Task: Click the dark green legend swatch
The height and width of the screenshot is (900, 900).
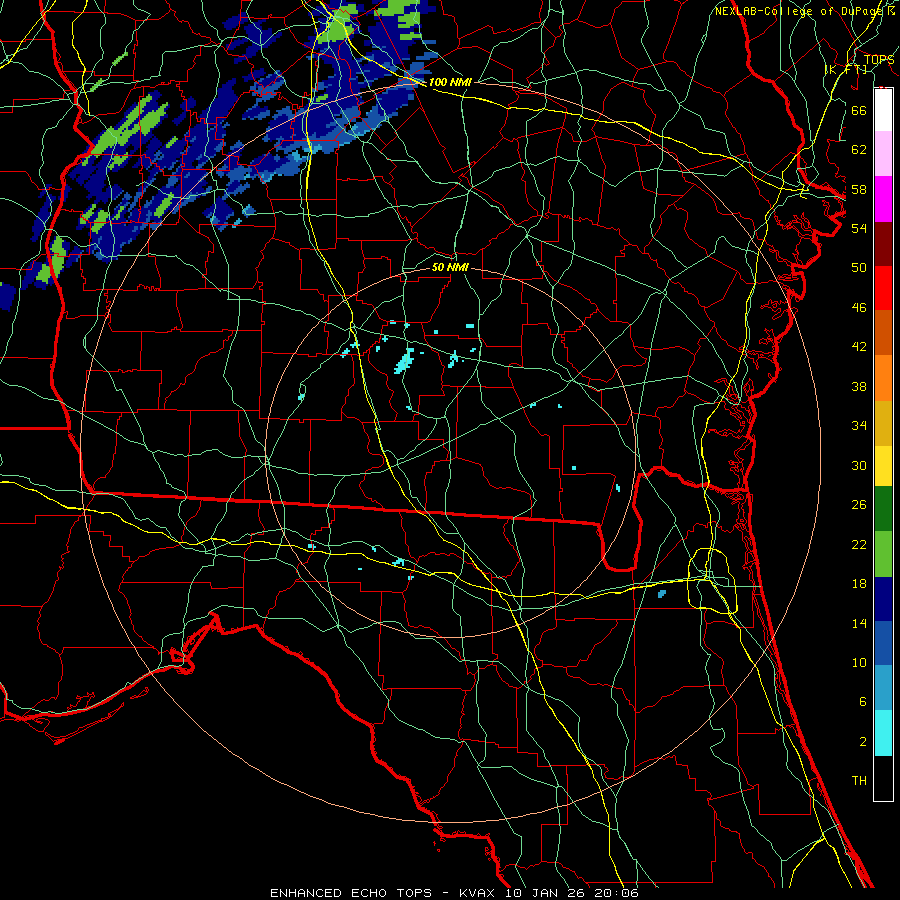Action: 883,509
